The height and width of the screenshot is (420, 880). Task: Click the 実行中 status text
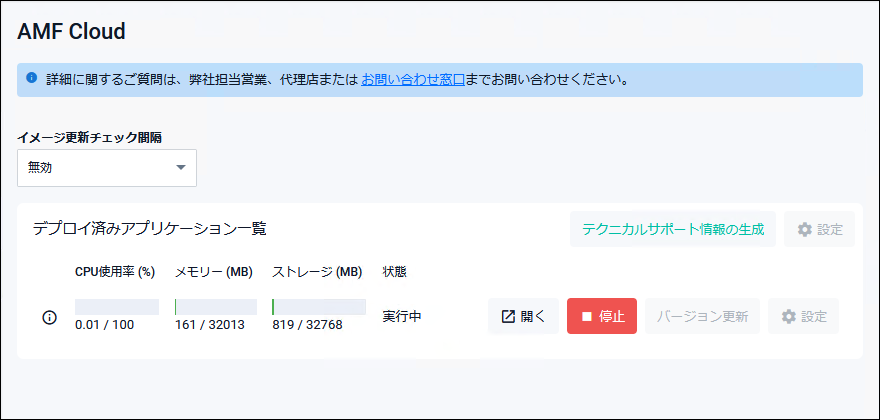[x=402, y=317]
